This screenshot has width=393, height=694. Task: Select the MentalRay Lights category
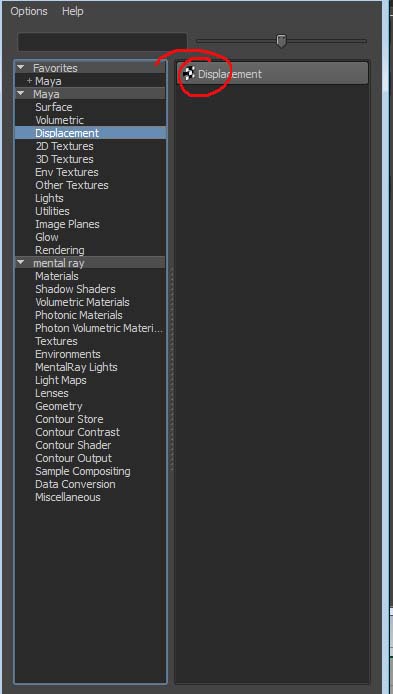(x=76, y=367)
